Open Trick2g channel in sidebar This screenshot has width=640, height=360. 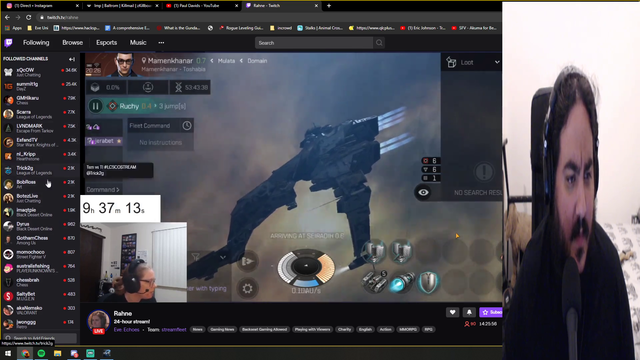[40, 170]
